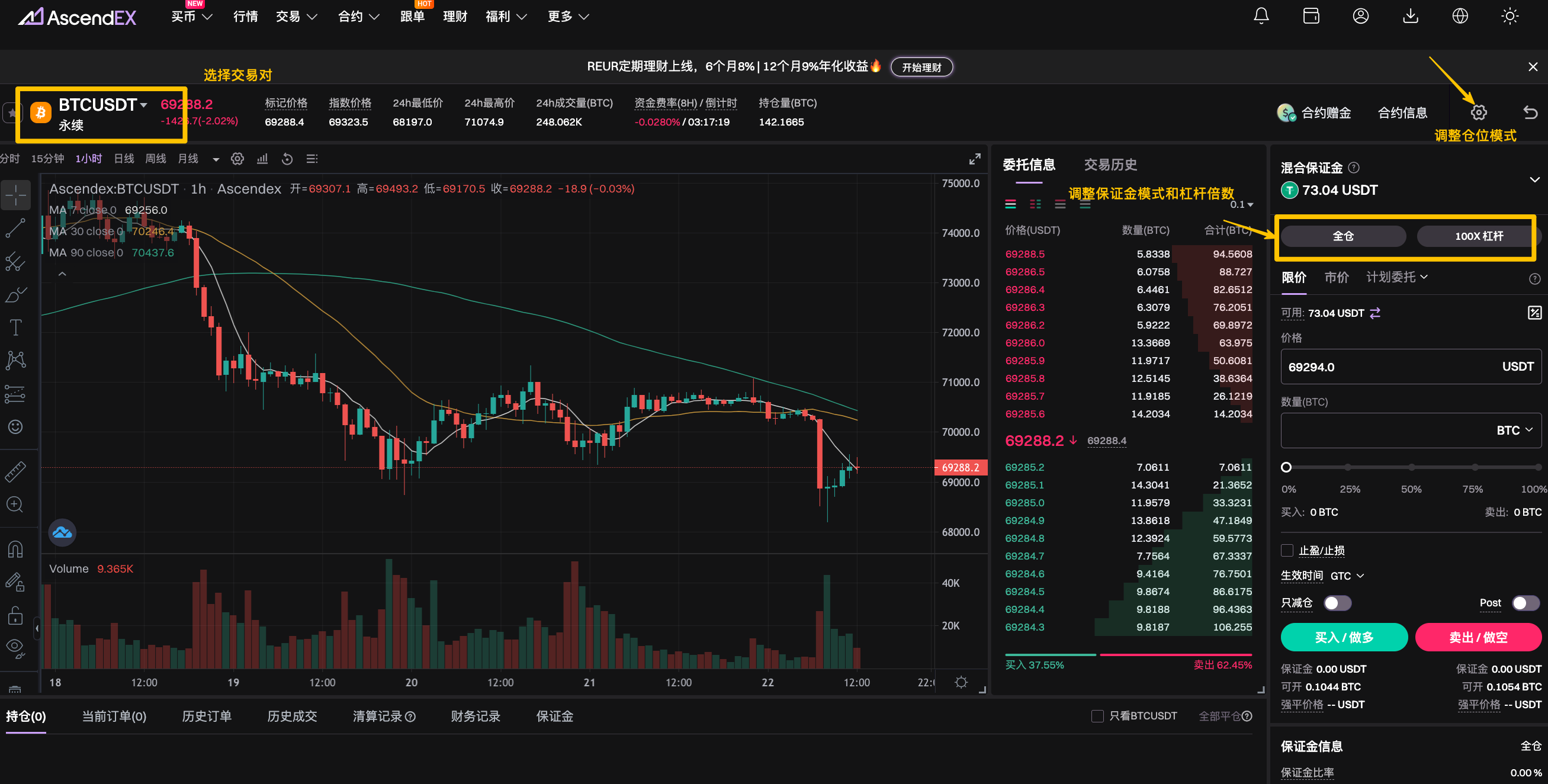Open the GTC 生效时间 dropdown

point(1347,576)
